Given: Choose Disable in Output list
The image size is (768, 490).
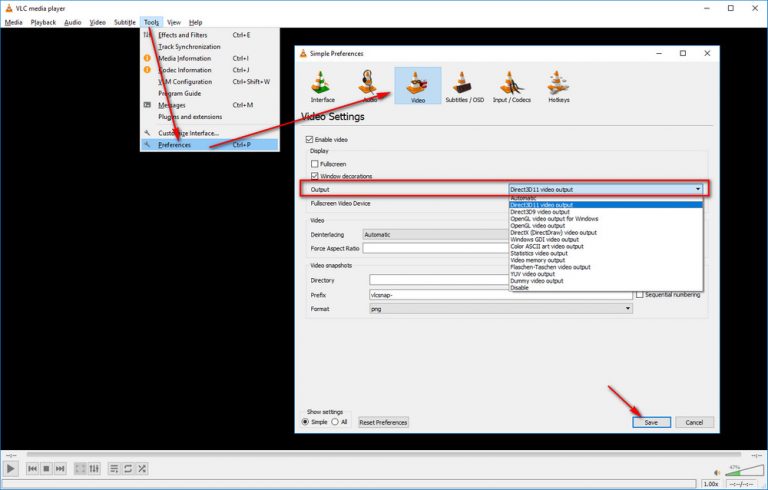Looking at the screenshot, I should click(606, 288).
